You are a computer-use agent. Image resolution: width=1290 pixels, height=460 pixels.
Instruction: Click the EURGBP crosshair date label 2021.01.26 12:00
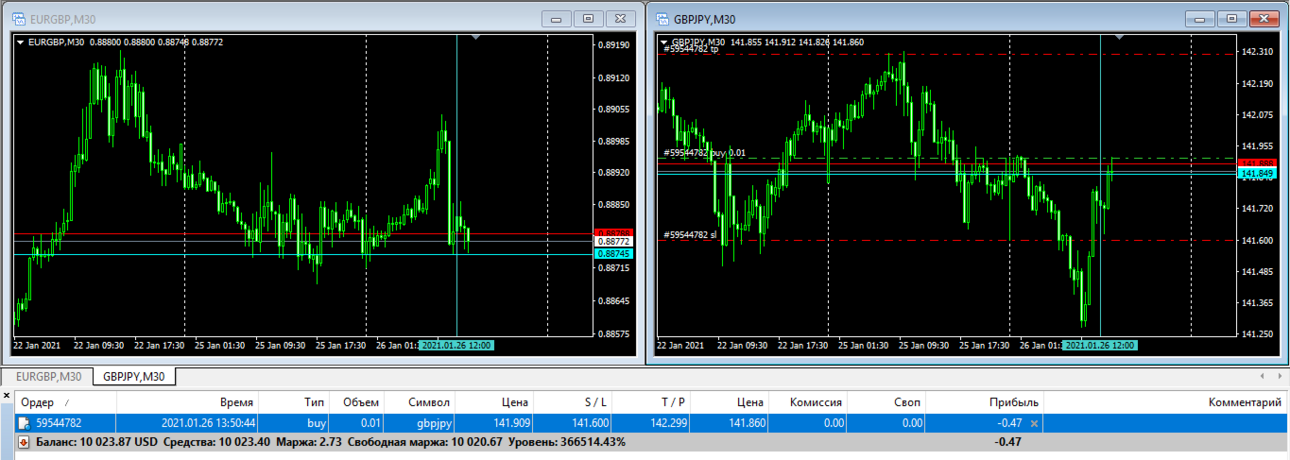click(x=456, y=345)
